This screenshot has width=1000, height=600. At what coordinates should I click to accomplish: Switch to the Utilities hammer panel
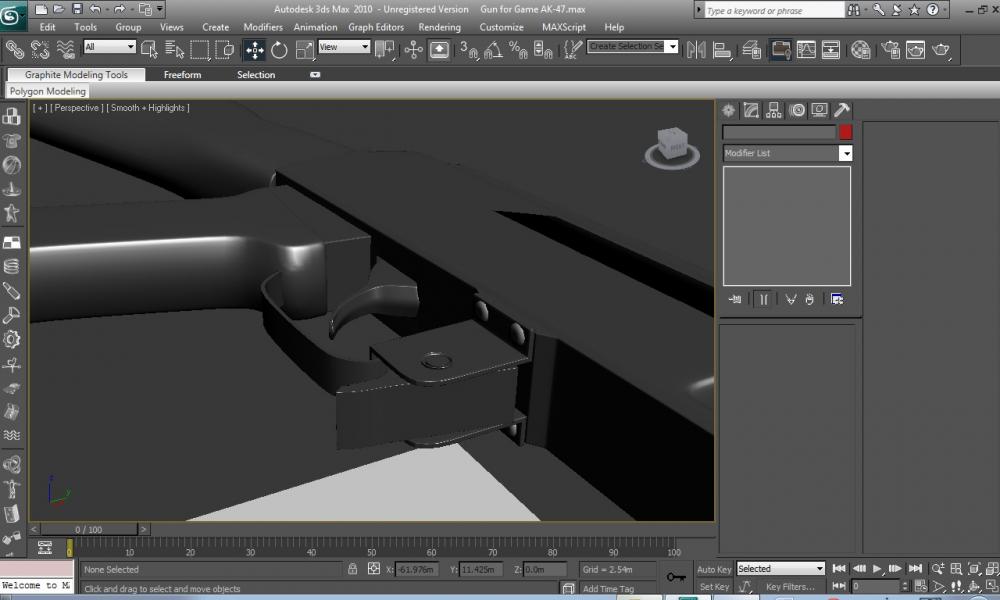pyautogui.click(x=842, y=111)
